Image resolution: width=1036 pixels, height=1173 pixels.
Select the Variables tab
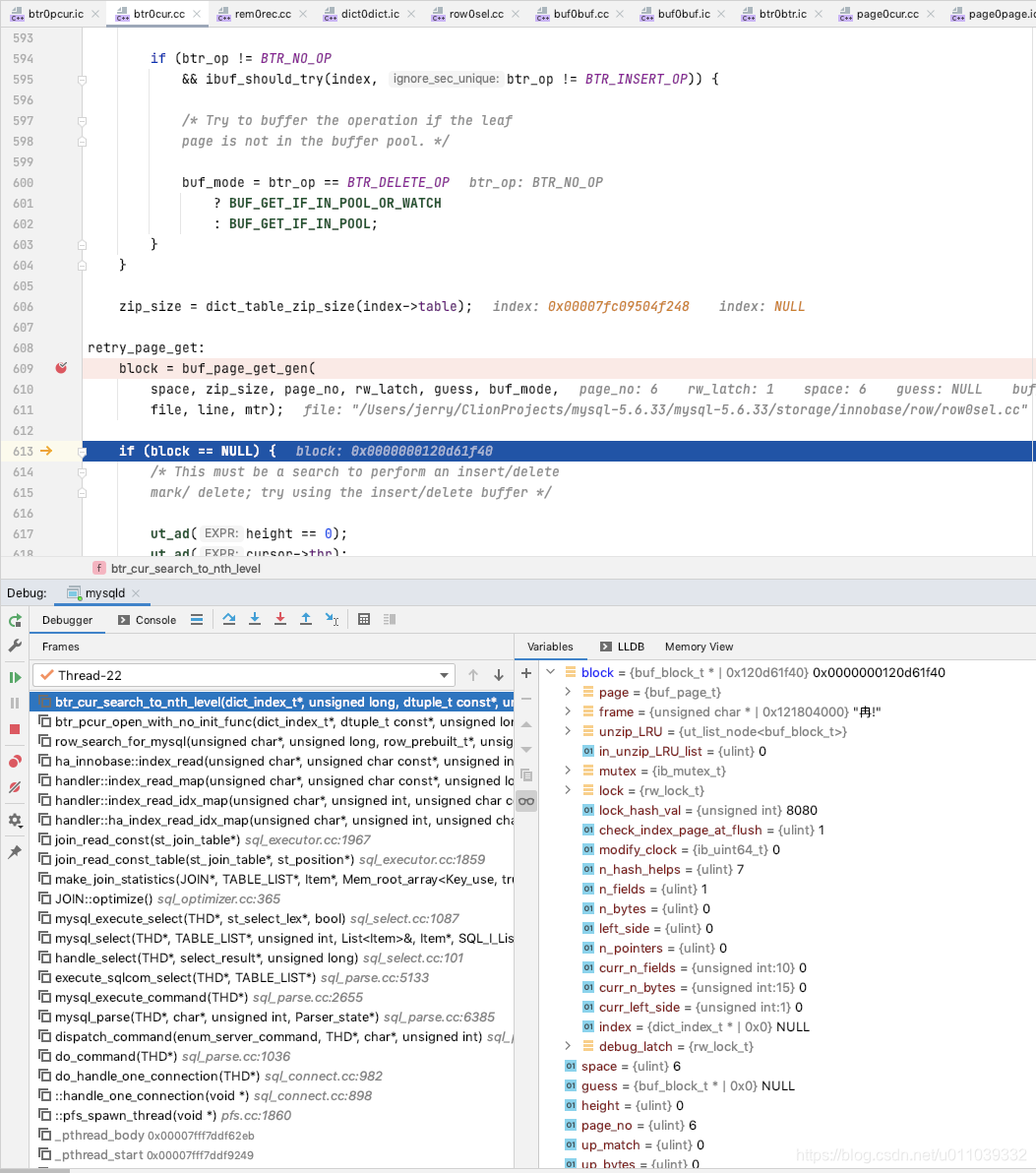coord(551,647)
